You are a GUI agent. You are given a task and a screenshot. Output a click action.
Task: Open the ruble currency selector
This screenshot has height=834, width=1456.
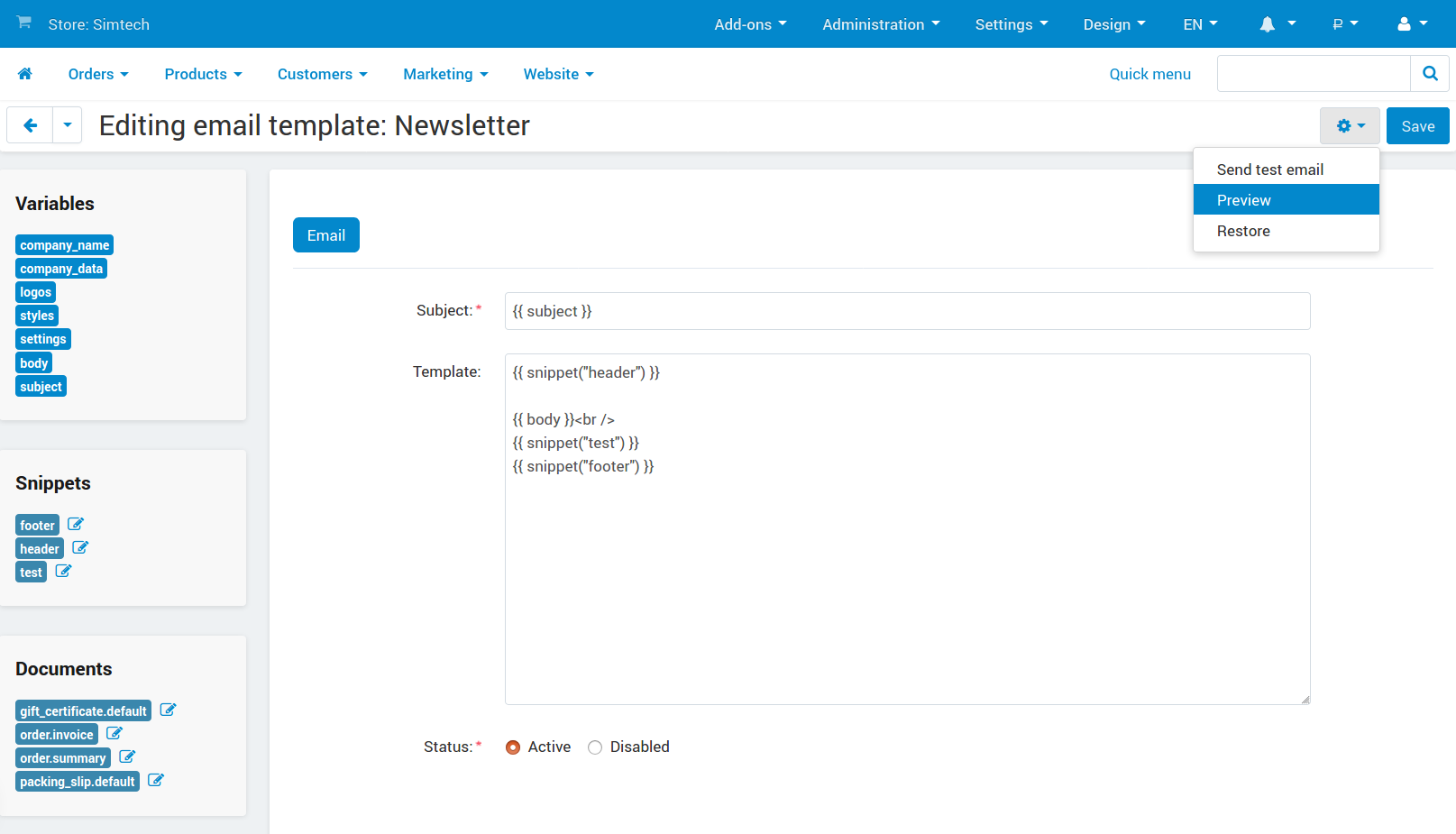pyautogui.click(x=1345, y=24)
